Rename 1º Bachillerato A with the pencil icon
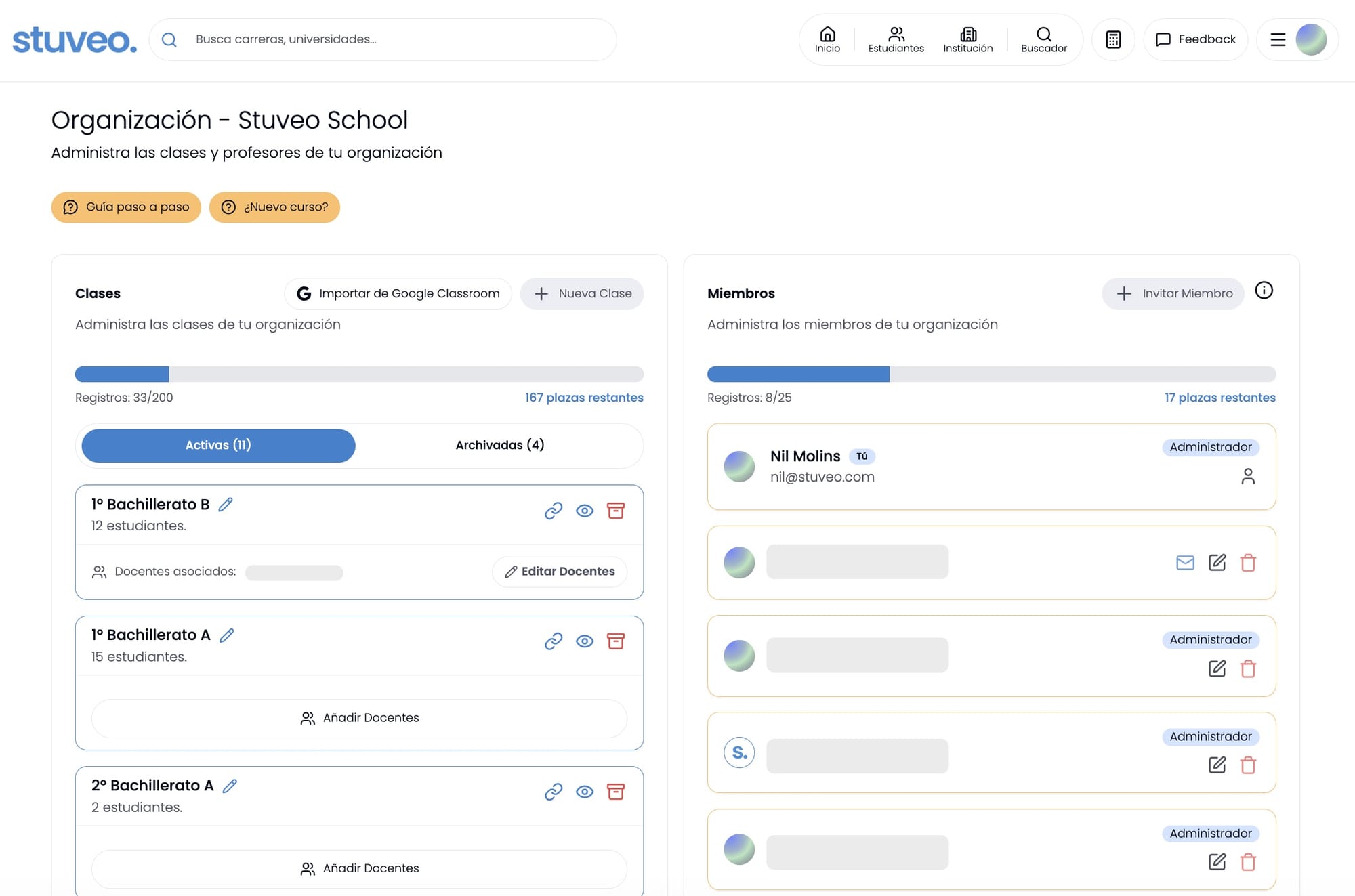 pyautogui.click(x=227, y=635)
